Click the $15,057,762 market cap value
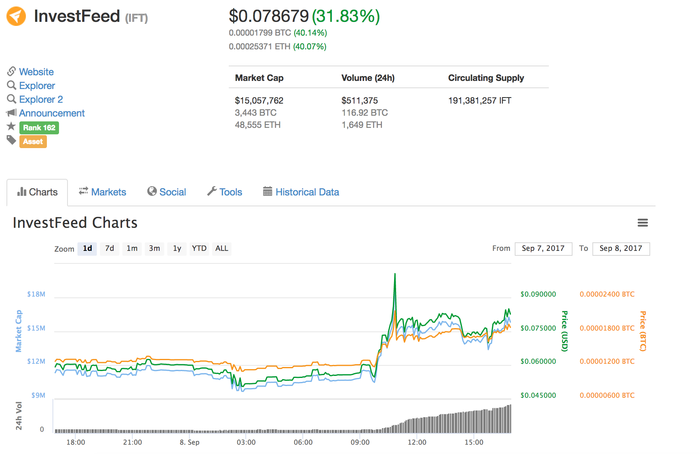The height and width of the screenshot is (454, 700). coord(259,101)
